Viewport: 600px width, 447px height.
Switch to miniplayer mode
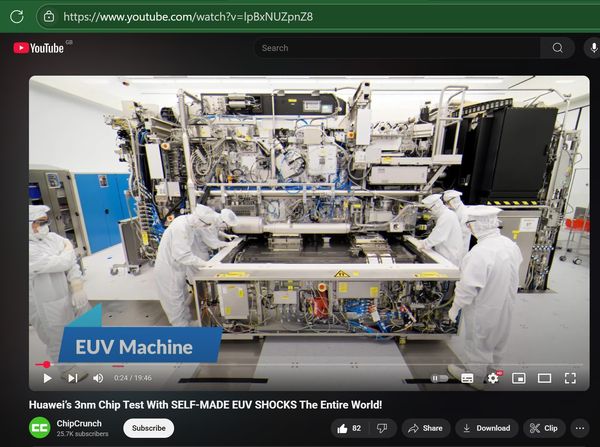518,378
